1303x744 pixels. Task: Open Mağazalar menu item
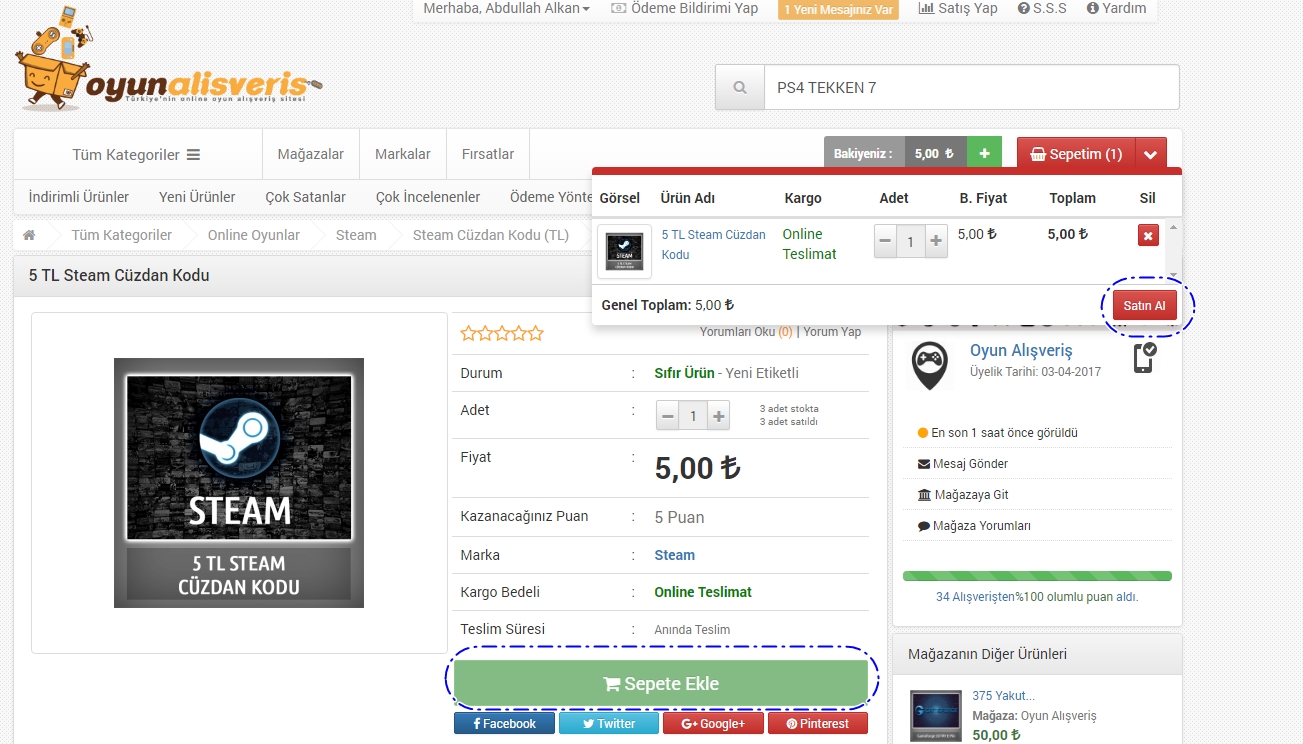click(x=311, y=154)
